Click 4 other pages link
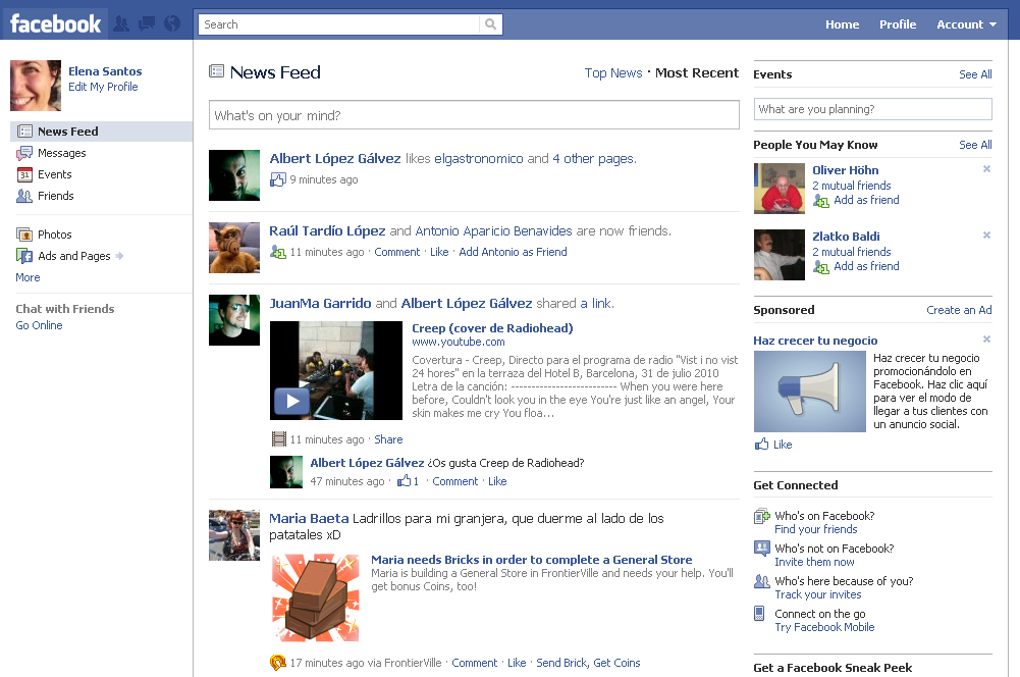Image resolution: width=1020 pixels, height=677 pixels. pos(594,159)
